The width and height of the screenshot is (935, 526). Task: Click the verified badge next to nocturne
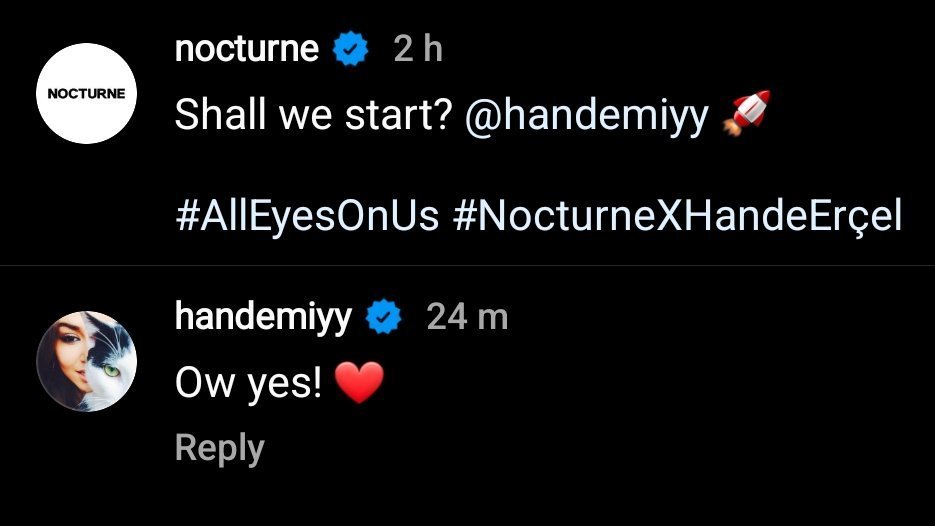coord(351,50)
